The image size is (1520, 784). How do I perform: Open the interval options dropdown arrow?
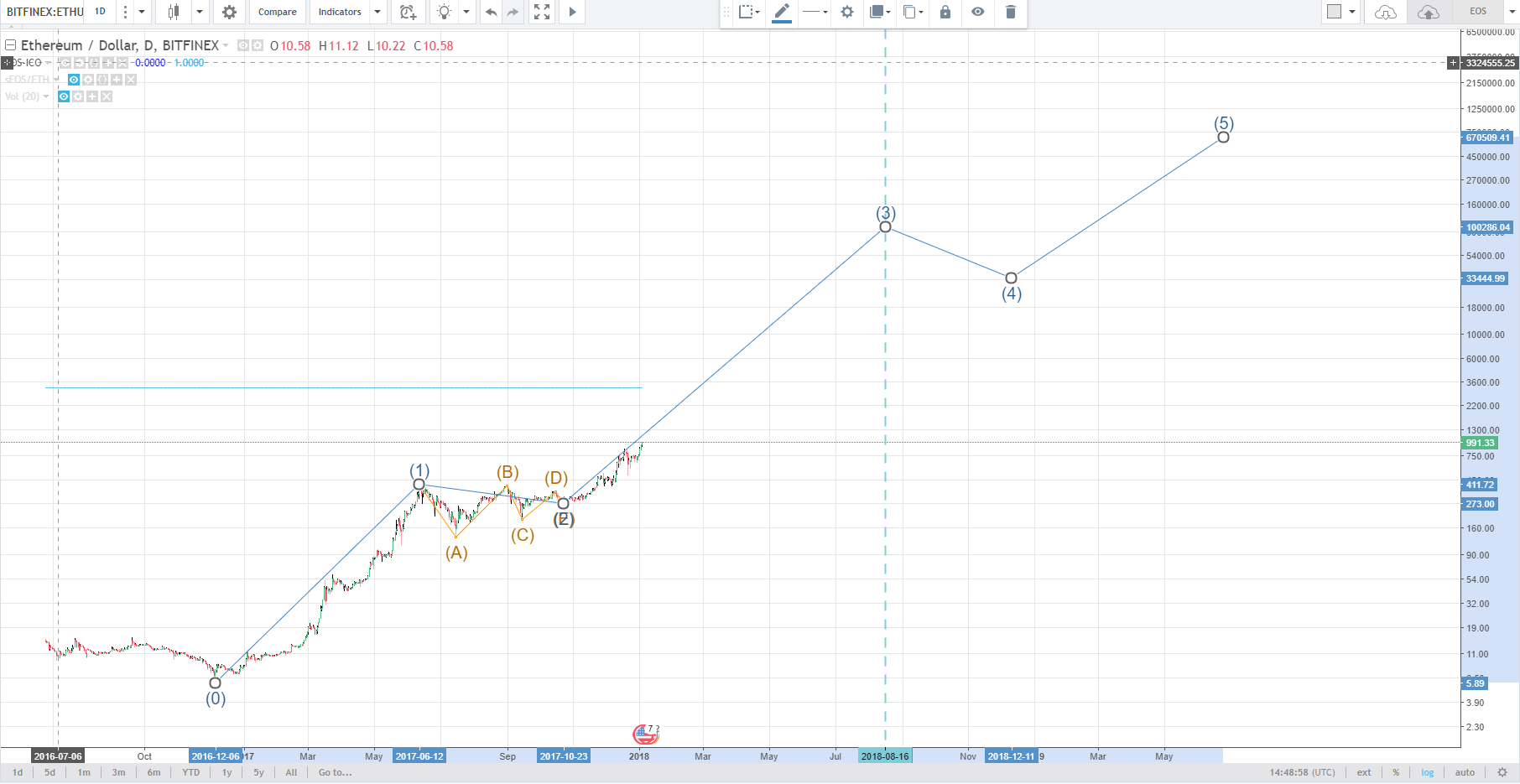pos(141,12)
